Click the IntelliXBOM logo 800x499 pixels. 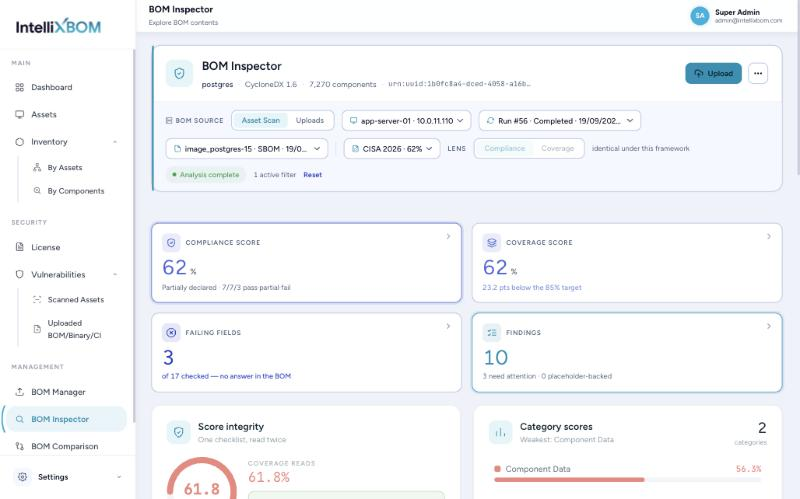(58, 27)
